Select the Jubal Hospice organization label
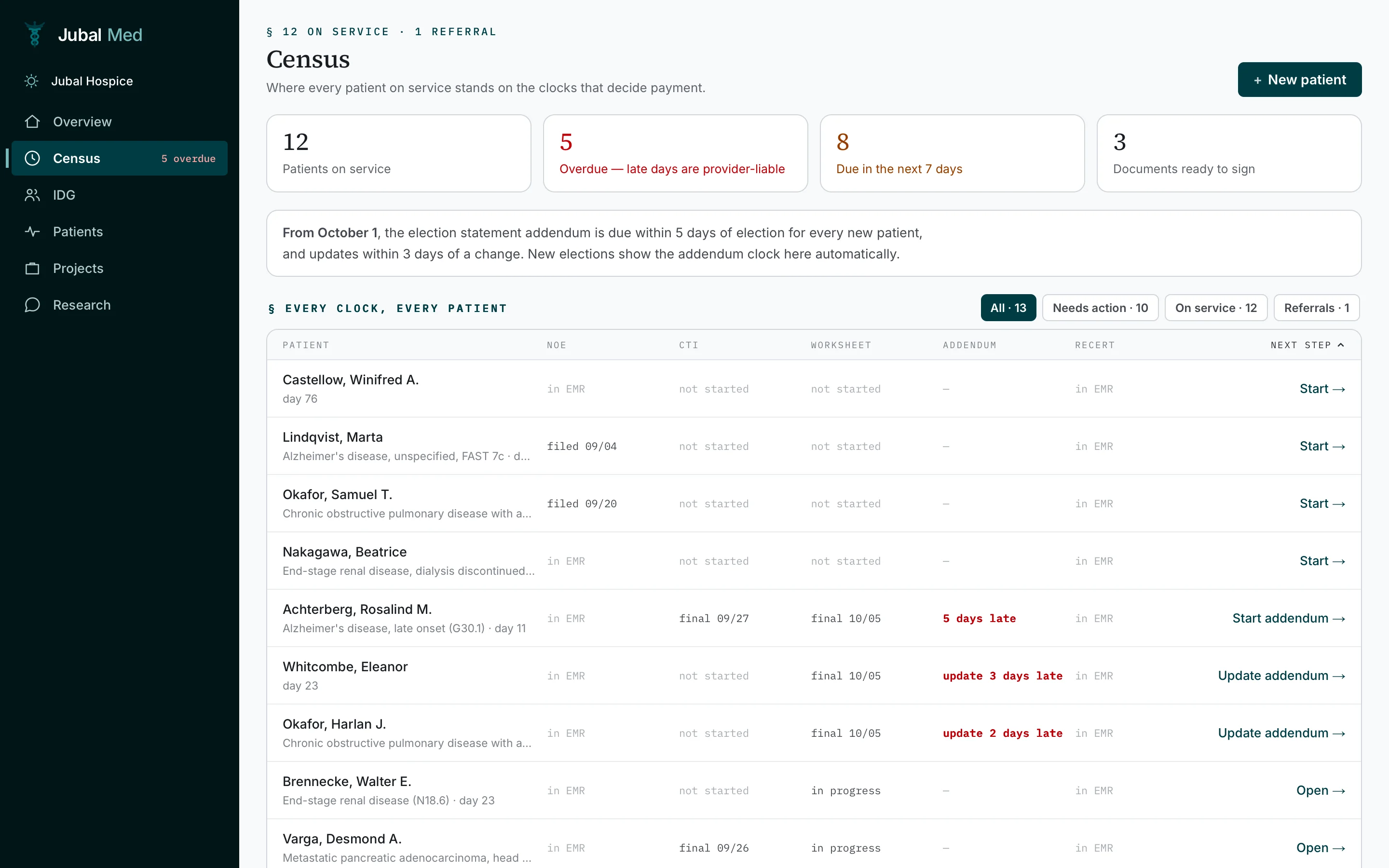Image resolution: width=1389 pixels, height=868 pixels. (92, 81)
